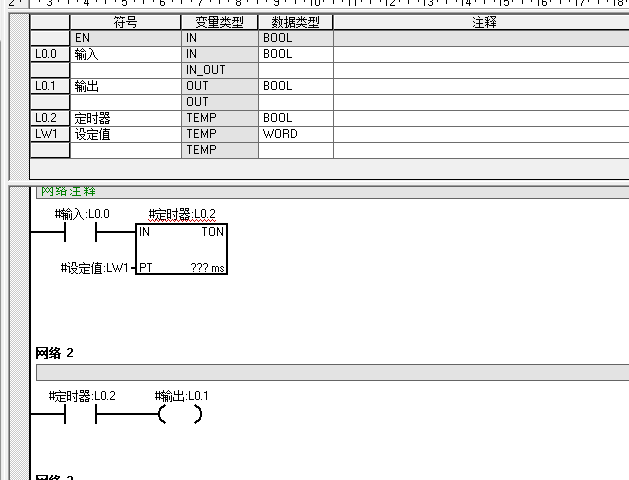
Task: Click the 符号 column header
Action: pos(125,22)
